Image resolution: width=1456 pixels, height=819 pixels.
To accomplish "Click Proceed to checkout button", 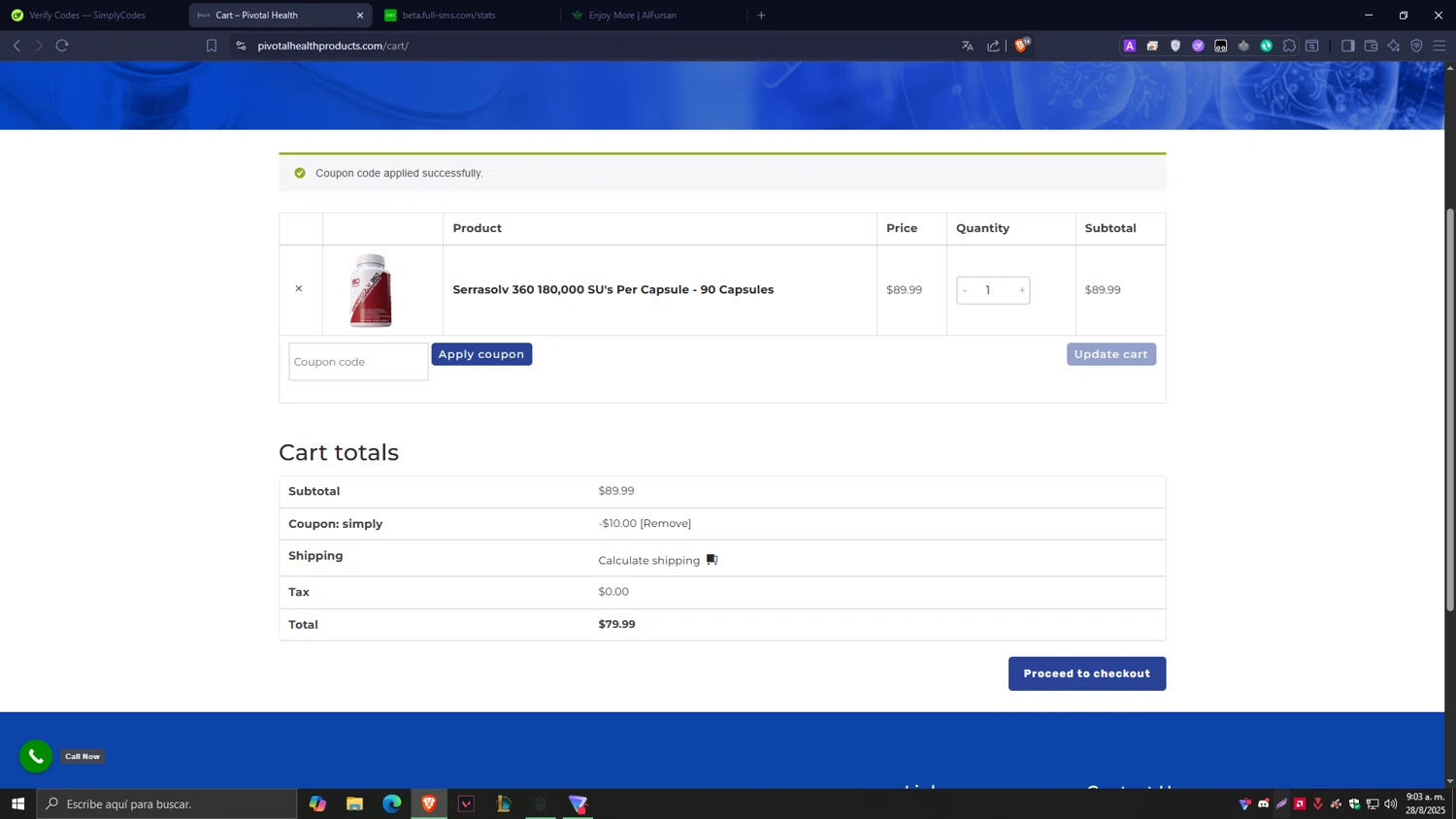I will (1087, 673).
